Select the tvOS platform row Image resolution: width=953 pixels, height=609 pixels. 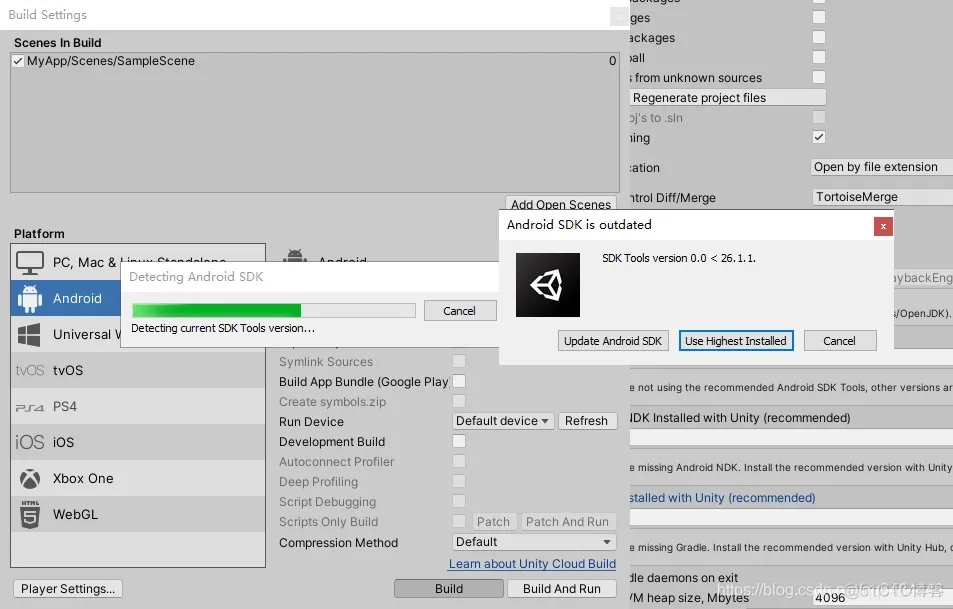coord(138,370)
